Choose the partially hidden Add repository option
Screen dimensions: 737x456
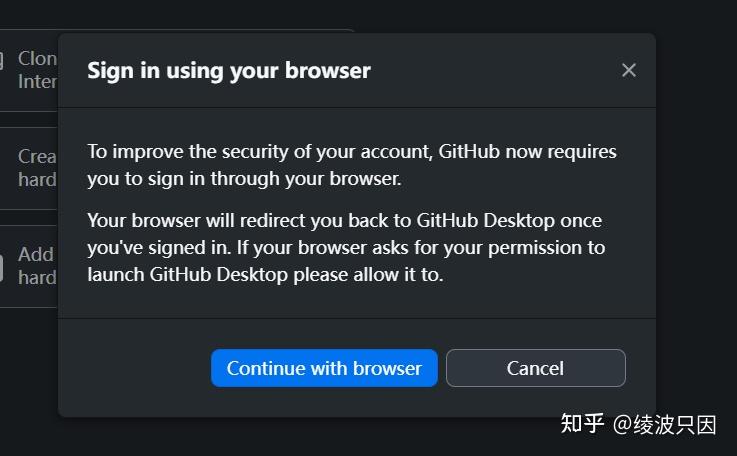[x=29, y=266]
